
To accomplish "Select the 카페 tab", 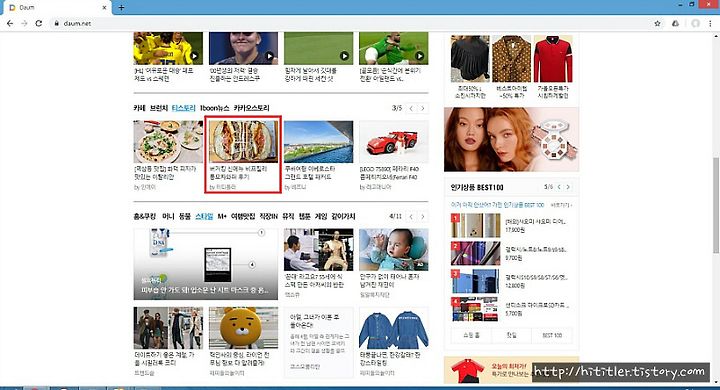I will tap(139, 108).
